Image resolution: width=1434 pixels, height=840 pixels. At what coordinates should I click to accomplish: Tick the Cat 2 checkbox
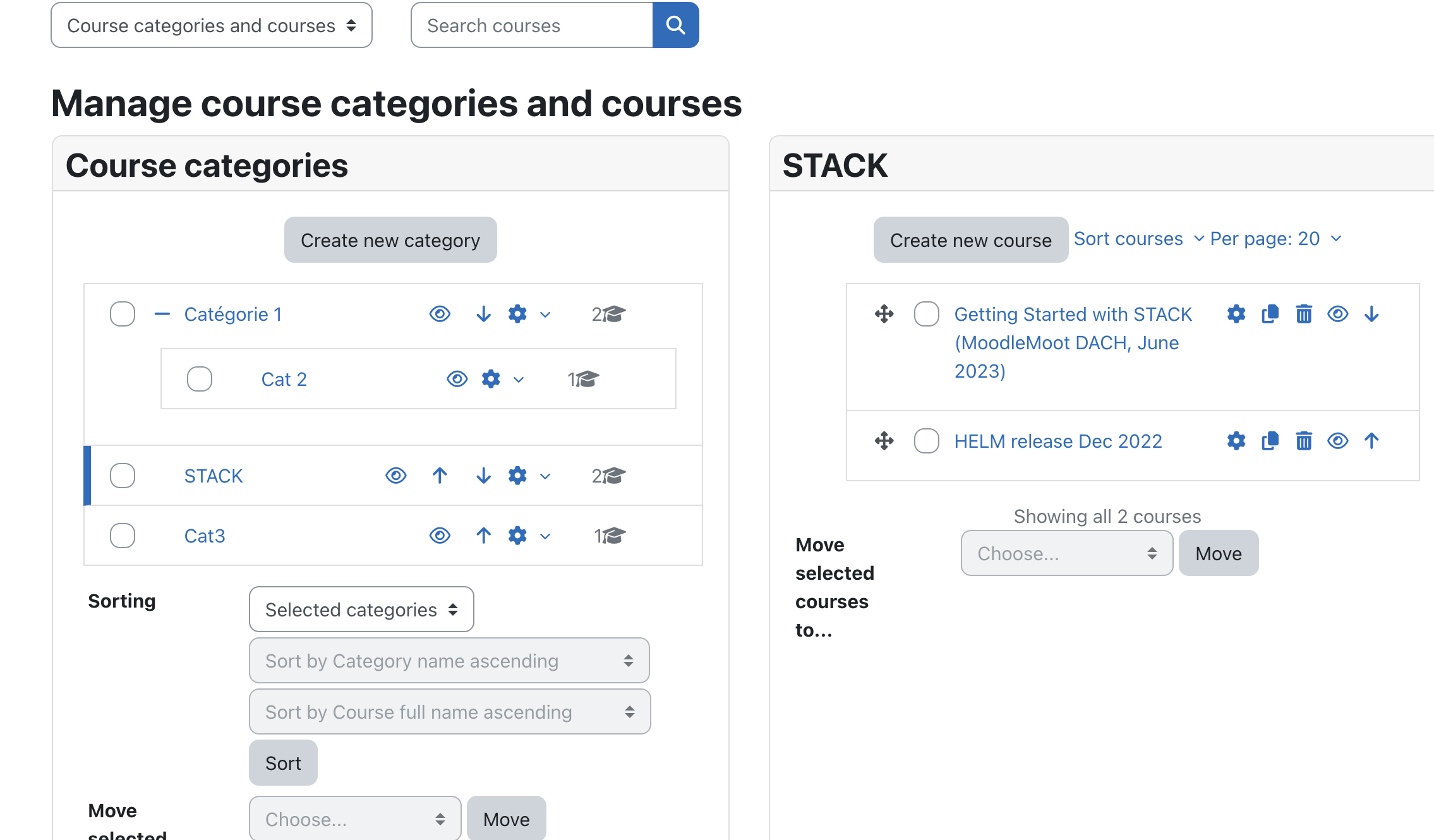pyautogui.click(x=200, y=379)
